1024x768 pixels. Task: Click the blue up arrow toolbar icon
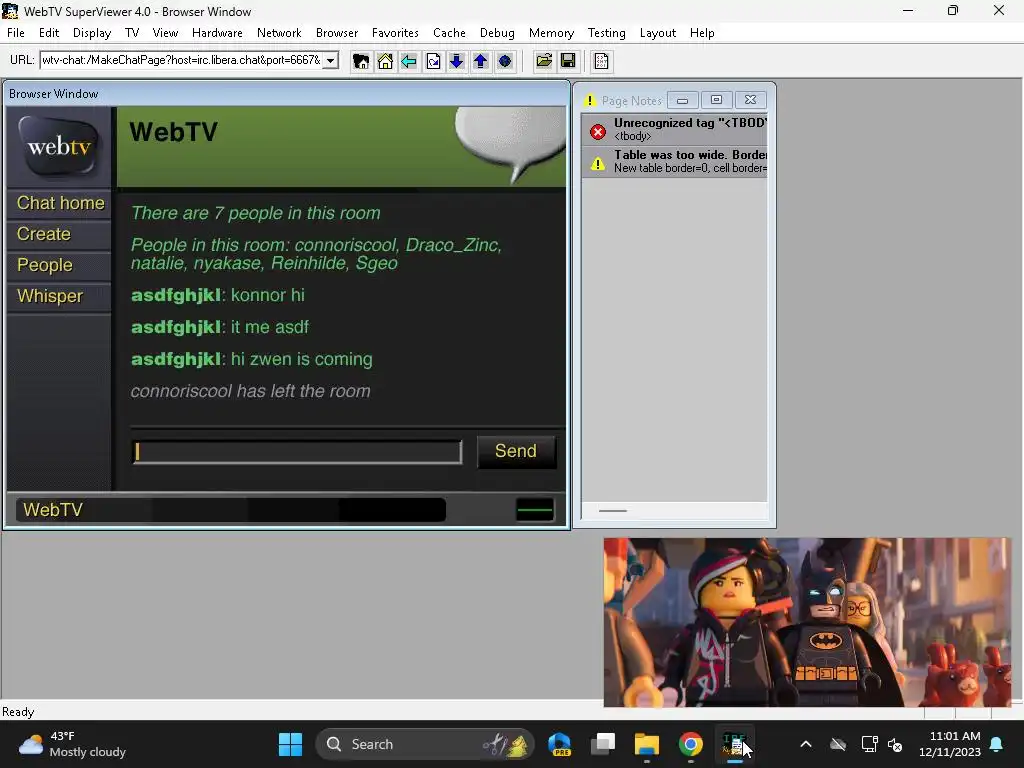click(481, 61)
